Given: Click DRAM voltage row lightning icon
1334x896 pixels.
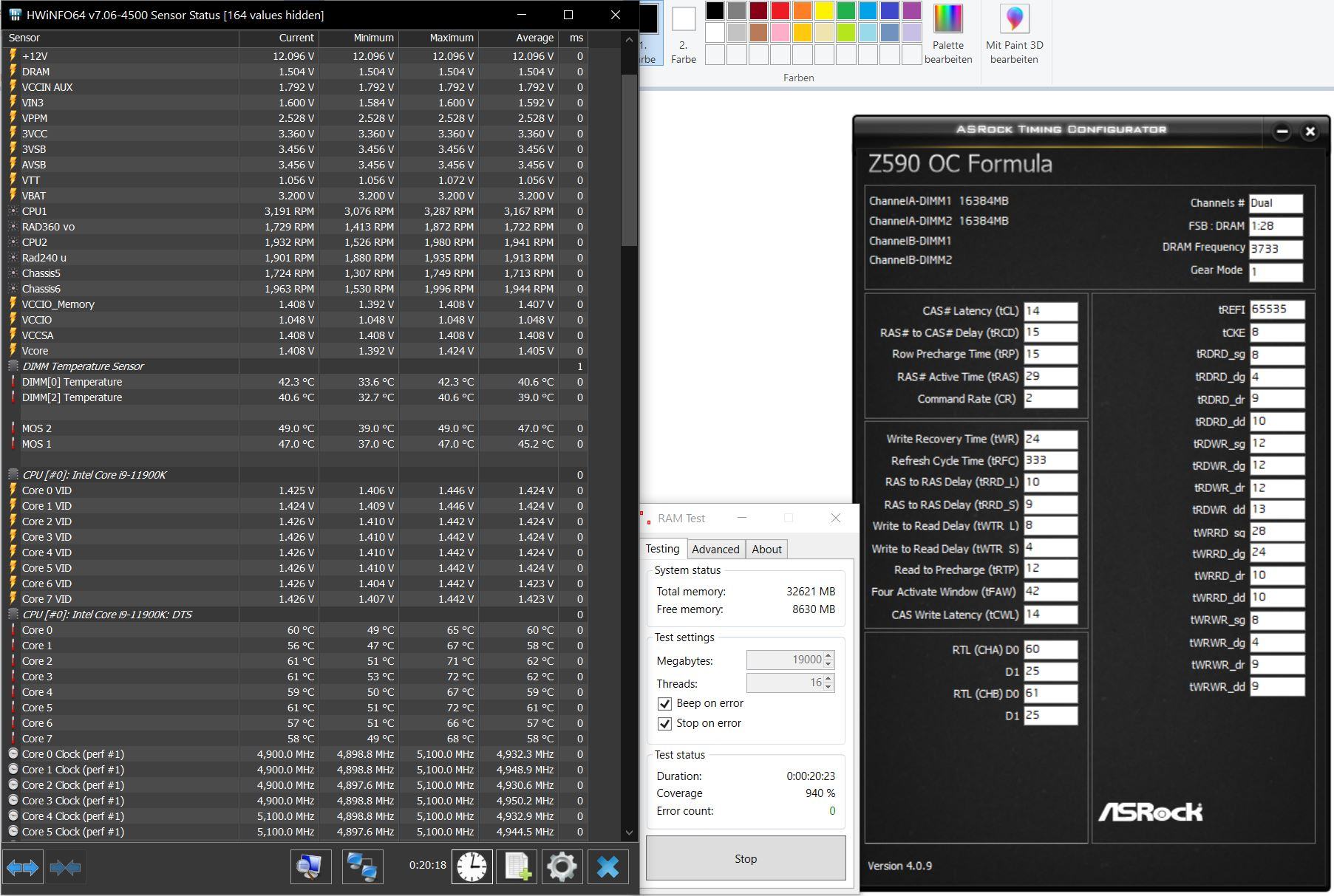Looking at the screenshot, I should pos(13,72).
